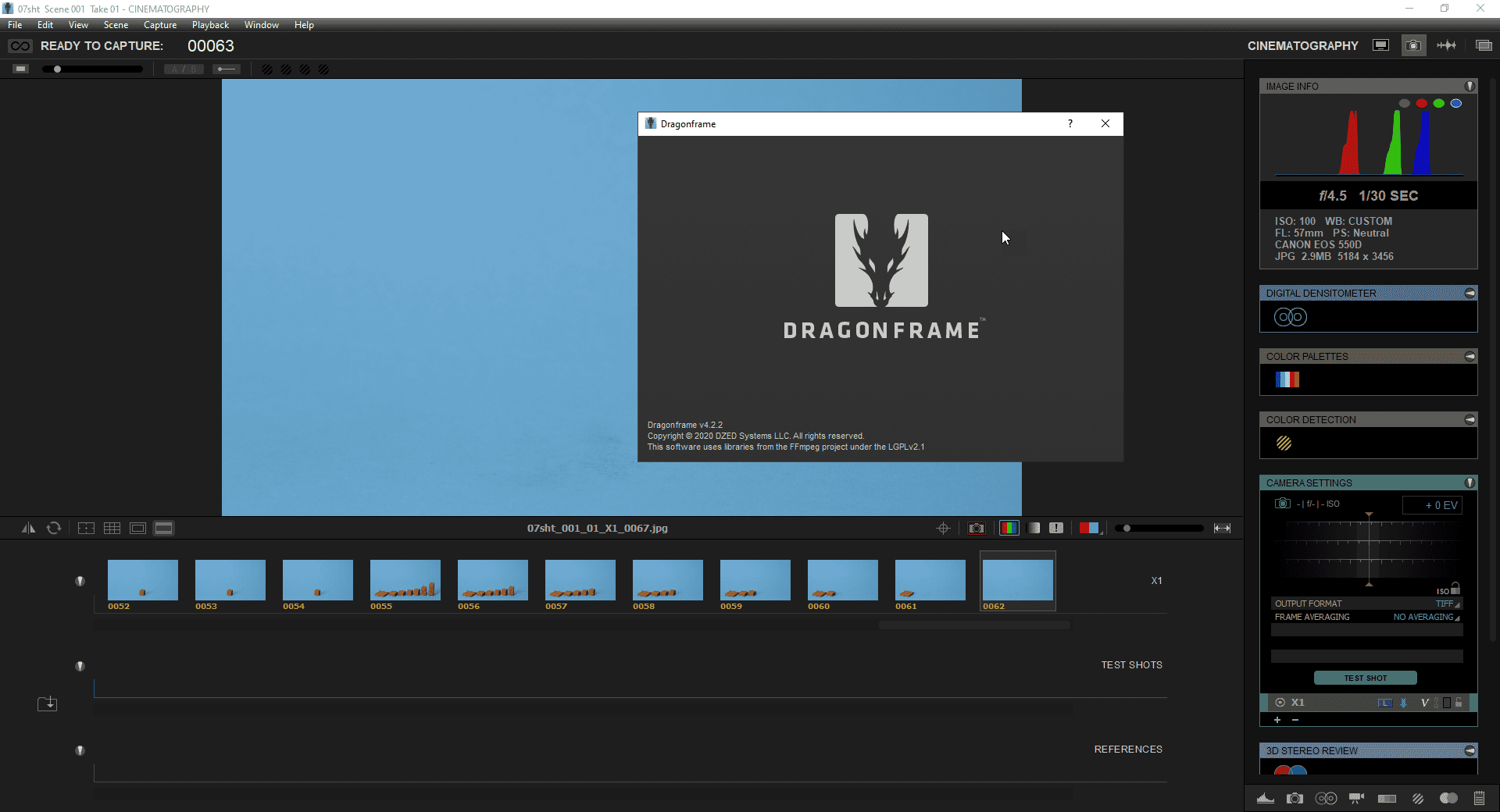This screenshot has width=1500, height=812.
Task: Expand the Color Palettes panel
Action: (1470, 356)
